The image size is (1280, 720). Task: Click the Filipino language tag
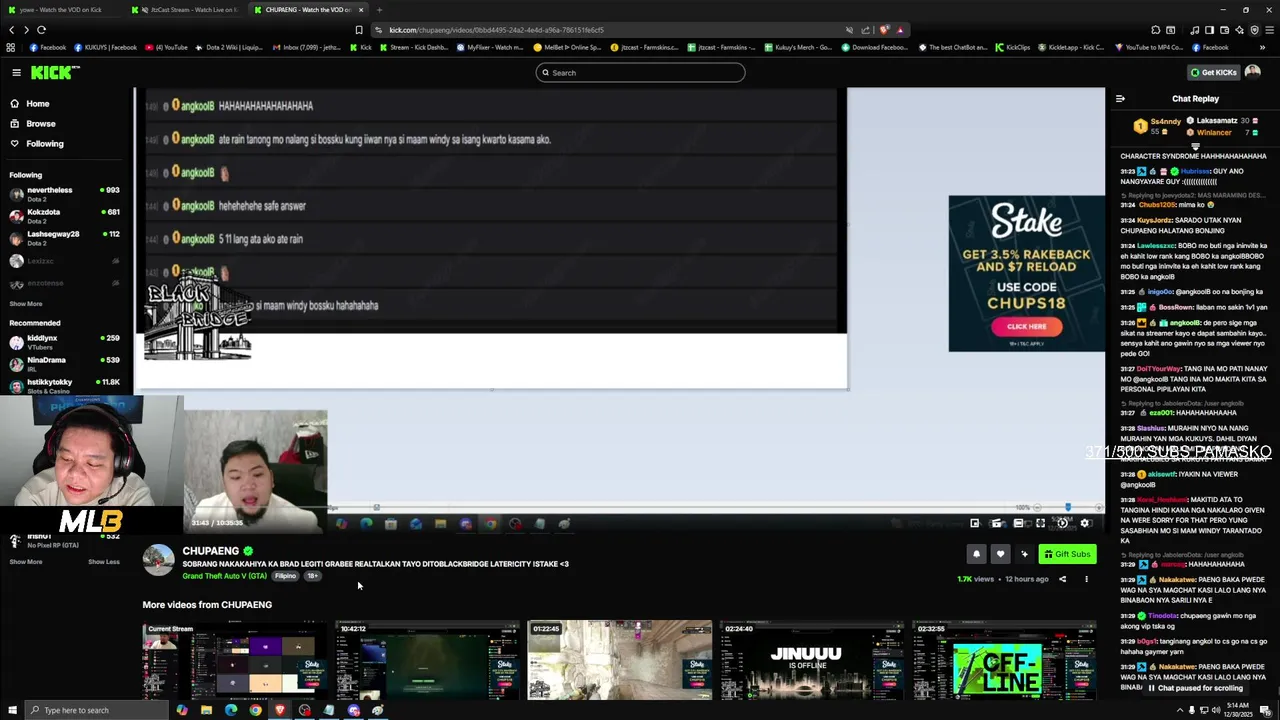coord(286,576)
